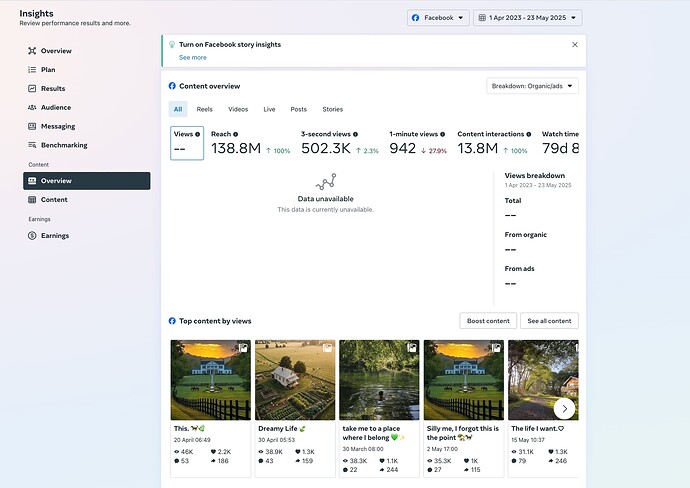This screenshot has height=488, width=690.
Task: Switch to the Posts tab
Action: (x=299, y=109)
